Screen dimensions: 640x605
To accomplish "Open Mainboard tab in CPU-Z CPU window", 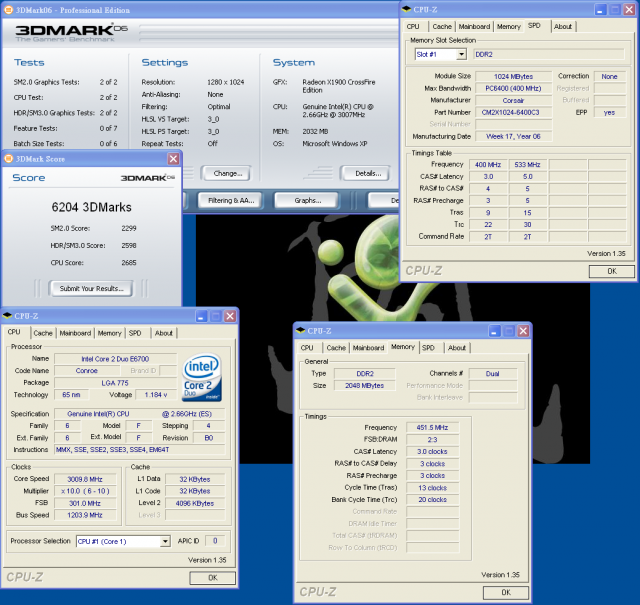I will [x=75, y=333].
